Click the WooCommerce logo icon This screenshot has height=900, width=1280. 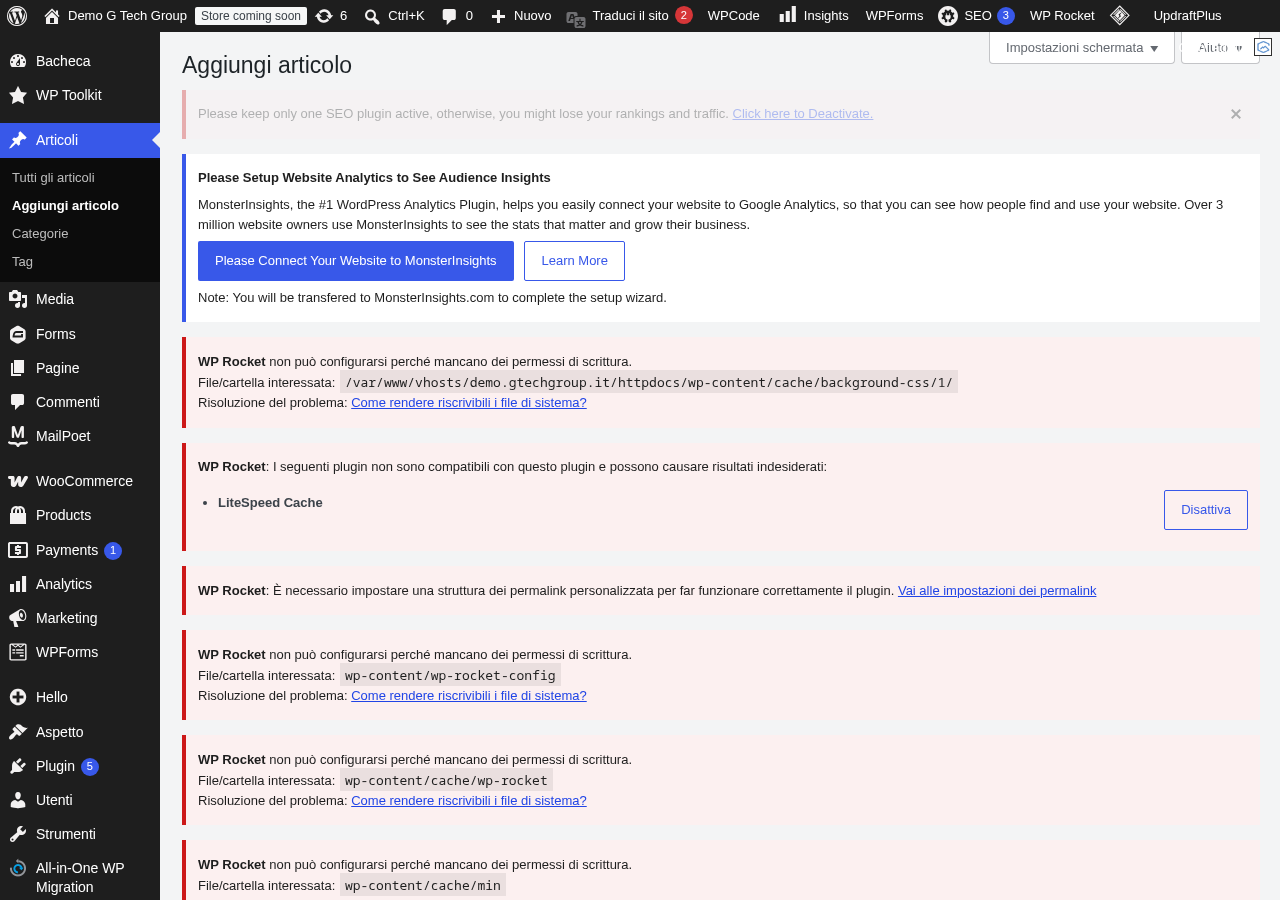(x=18, y=481)
